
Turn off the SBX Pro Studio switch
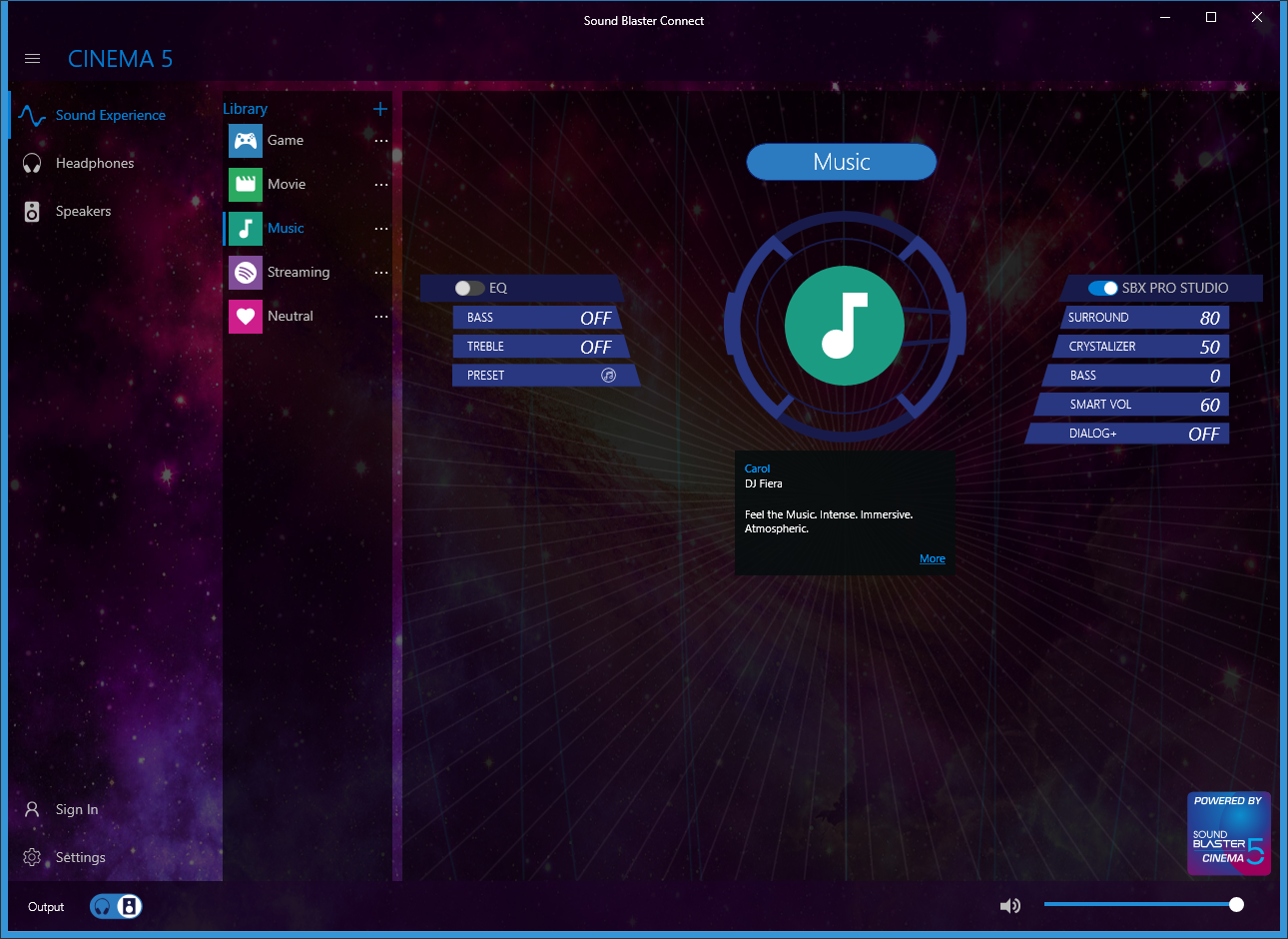[1103, 288]
